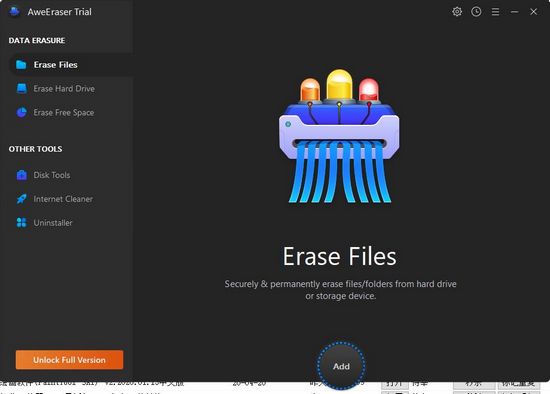The width and height of the screenshot is (550, 394).
Task: Click the Erase Free Space pie icon
Action: [x=22, y=112]
